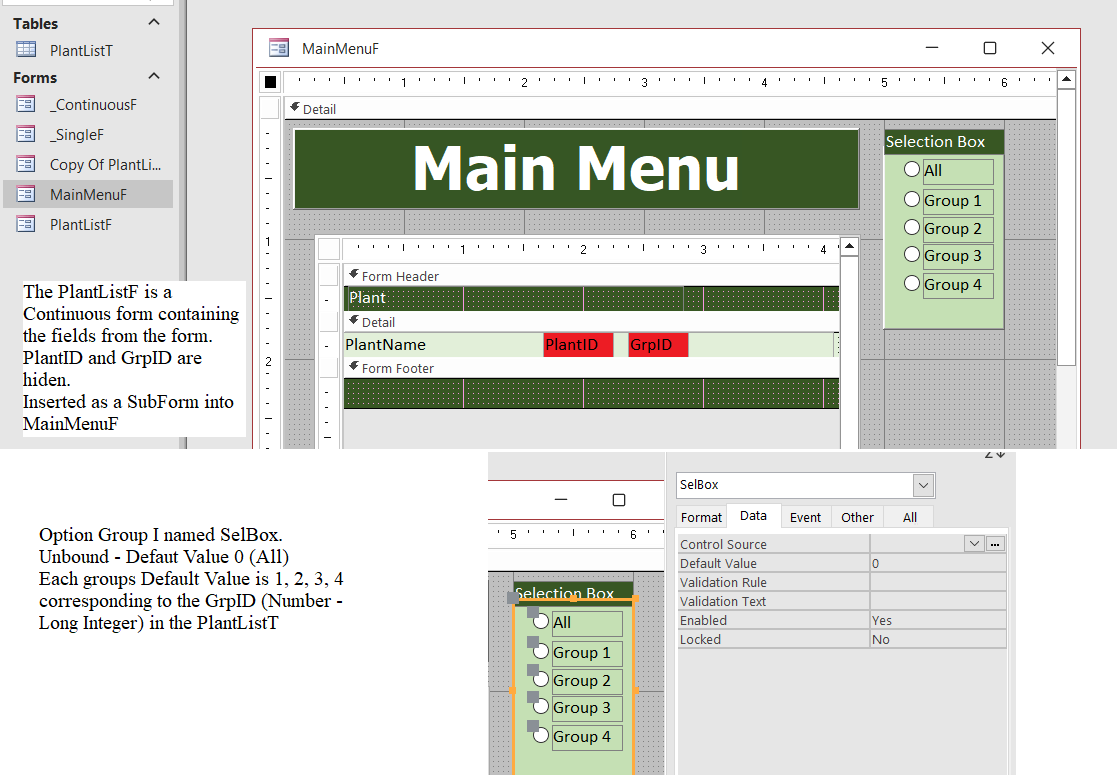Viewport: 1117px width, 775px height.
Task: Click the _SingleF form icon
Action: [x=26, y=134]
